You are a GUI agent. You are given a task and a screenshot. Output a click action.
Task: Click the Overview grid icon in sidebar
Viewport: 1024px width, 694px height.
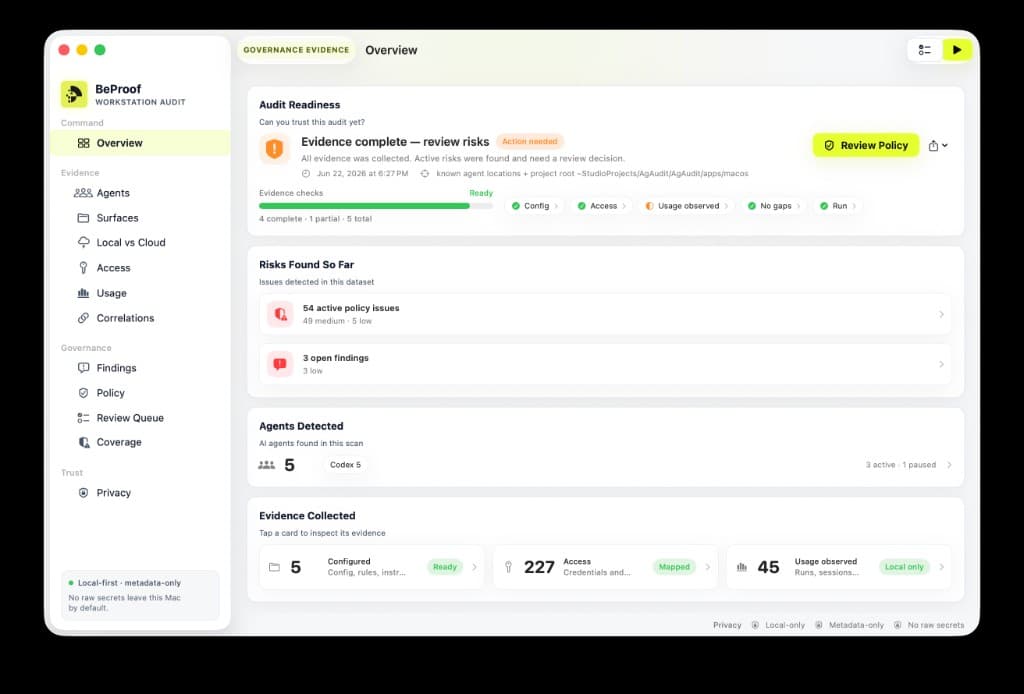pos(84,143)
